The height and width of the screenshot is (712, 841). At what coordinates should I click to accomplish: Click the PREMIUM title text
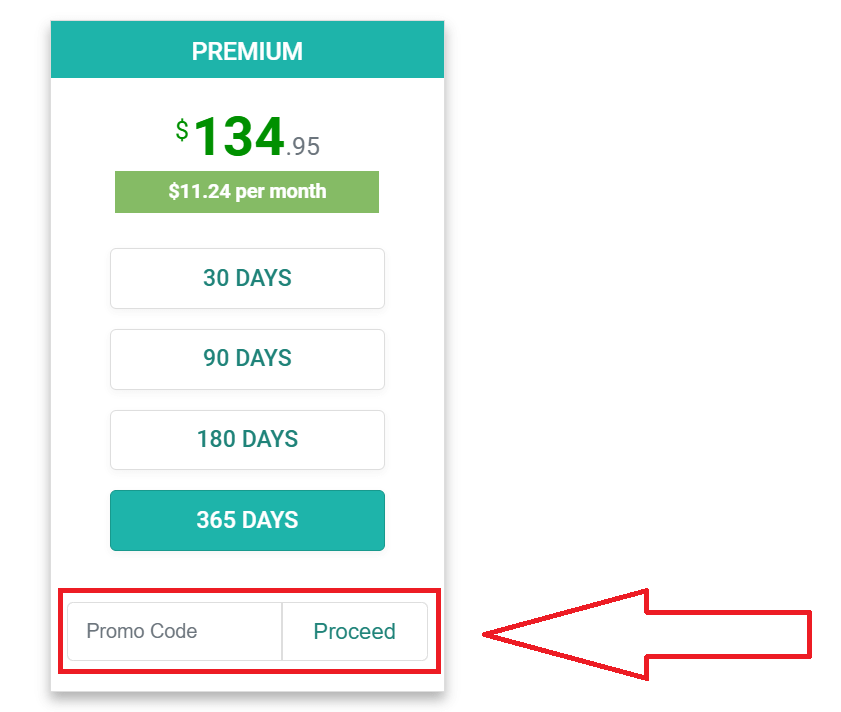pyautogui.click(x=247, y=51)
